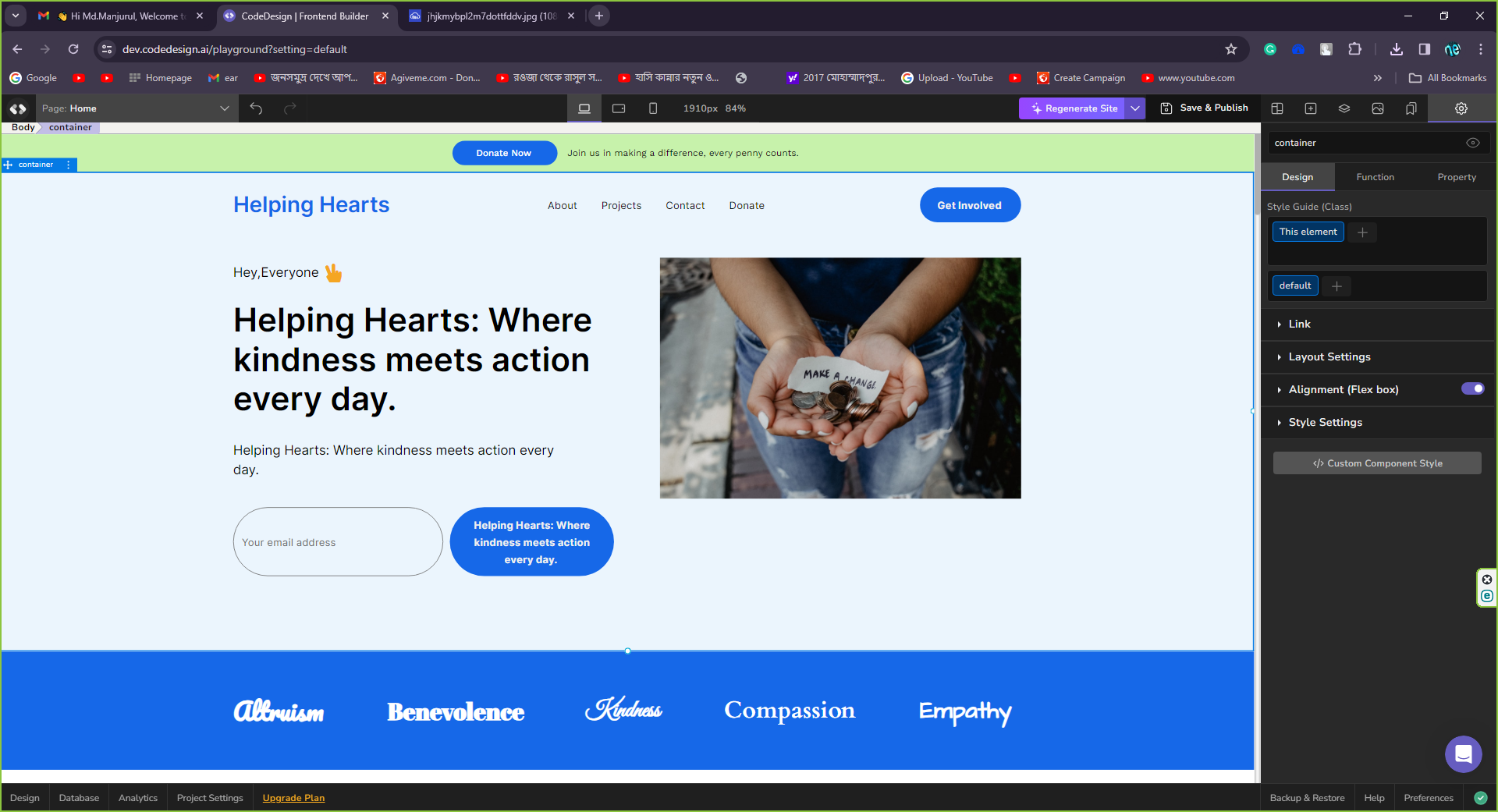
Task: Open the browser downloads icon
Action: pyautogui.click(x=1397, y=49)
